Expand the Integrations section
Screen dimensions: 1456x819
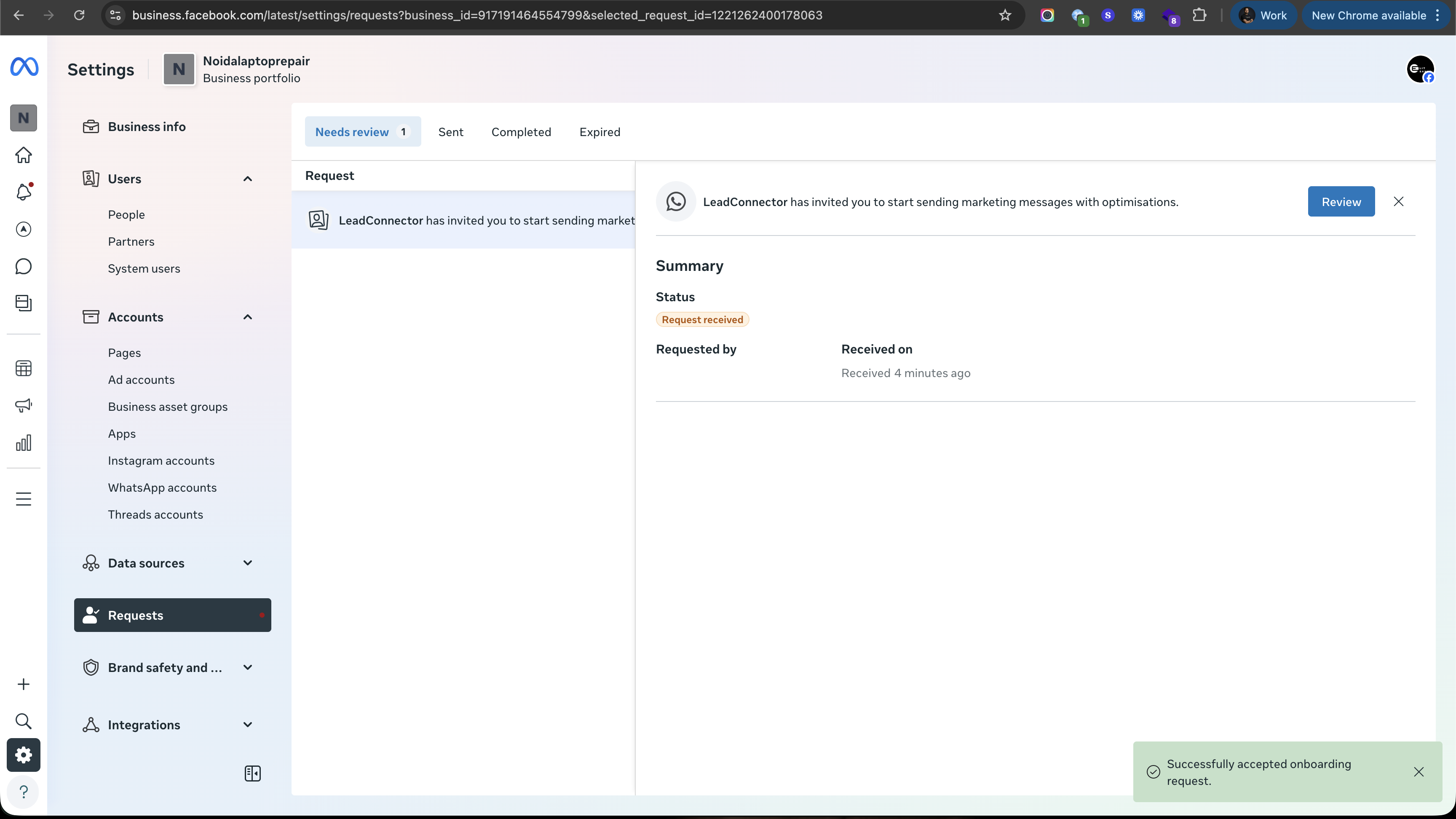(x=248, y=725)
